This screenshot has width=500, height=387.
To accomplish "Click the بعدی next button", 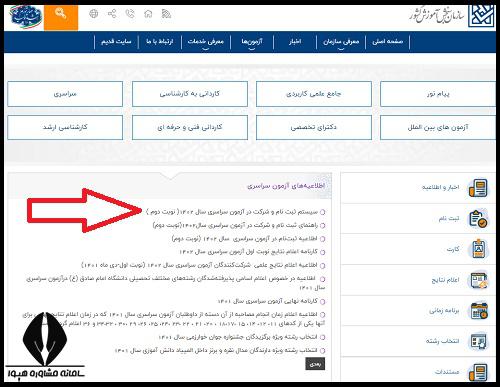I will click(315, 364).
